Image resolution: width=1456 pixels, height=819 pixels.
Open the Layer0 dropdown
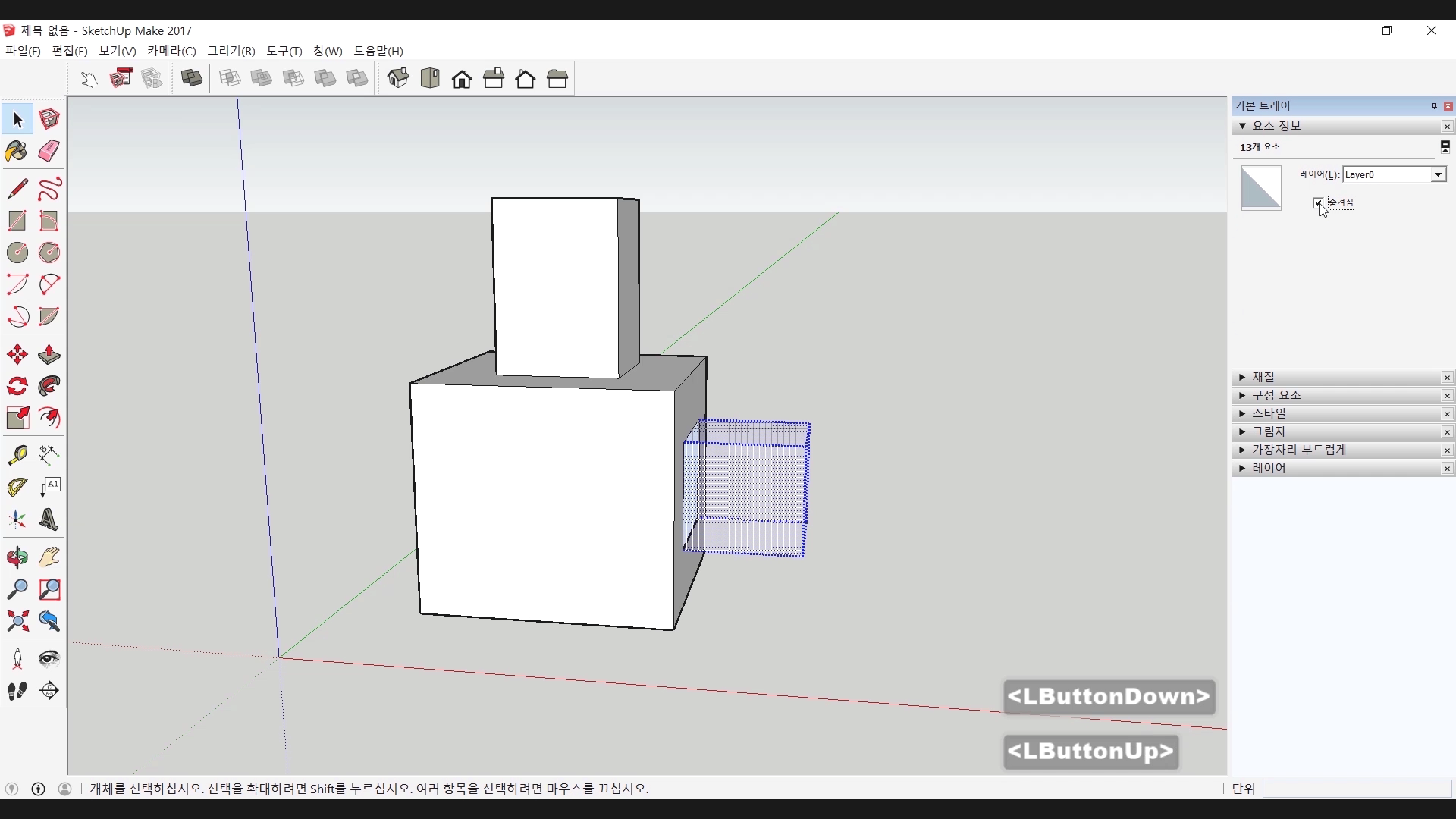(x=1437, y=175)
